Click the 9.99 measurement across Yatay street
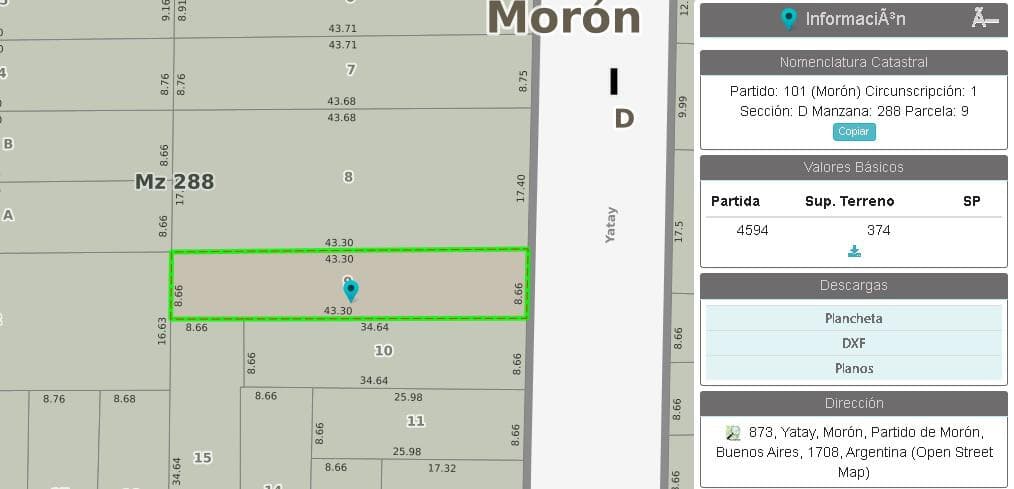 [x=681, y=106]
